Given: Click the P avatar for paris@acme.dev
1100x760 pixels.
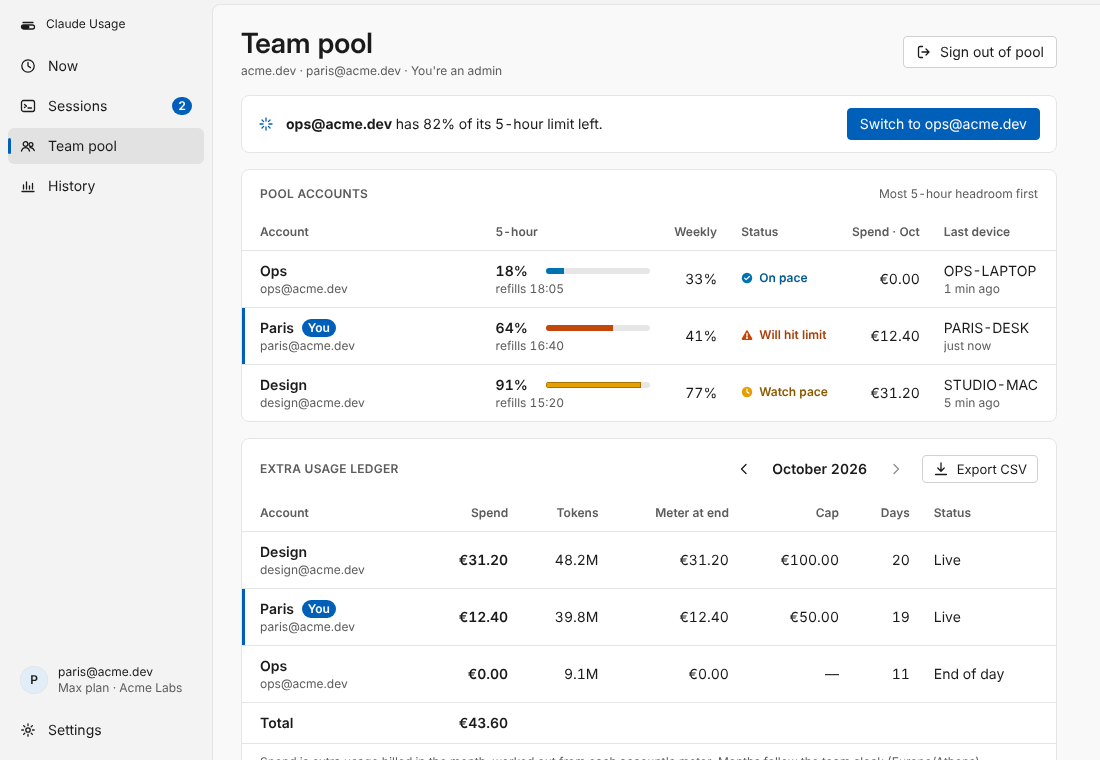Looking at the screenshot, I should 34,679.
